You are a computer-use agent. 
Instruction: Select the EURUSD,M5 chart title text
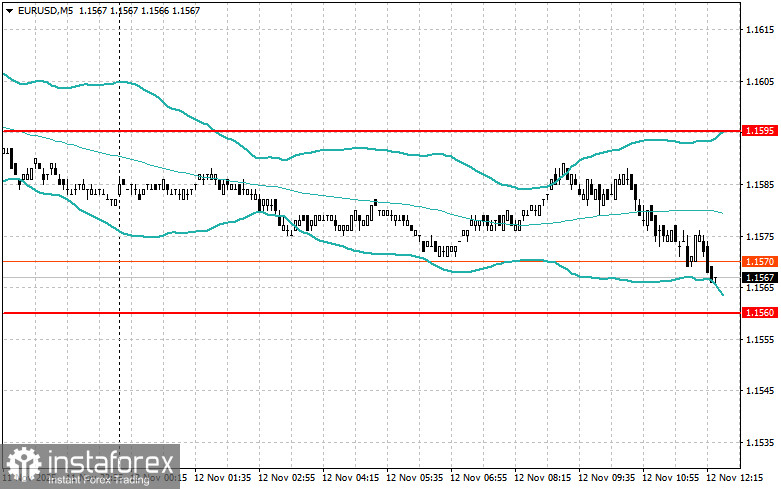pyautogui.click(x=45, y=10)
